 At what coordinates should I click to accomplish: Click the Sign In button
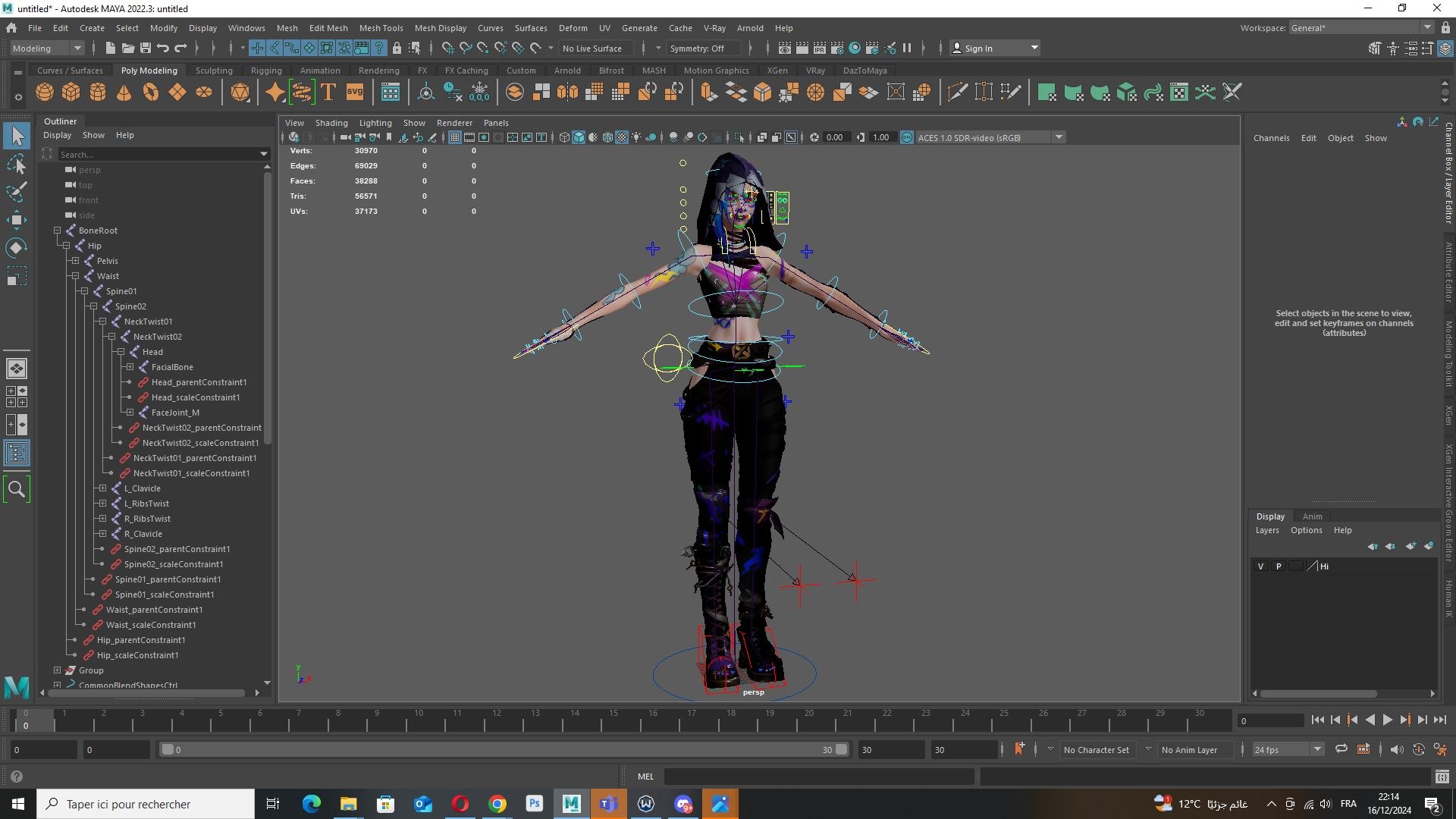click(x=994, y=48)
